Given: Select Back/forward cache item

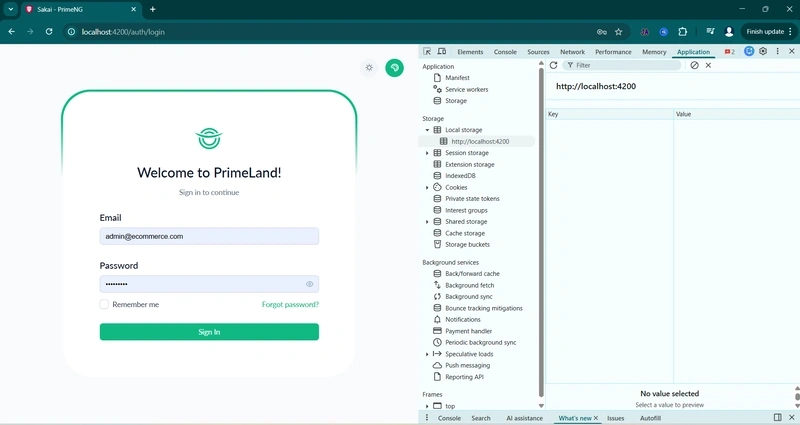Looking at the screenshot, I should pyautogui.click(x=472, y=273).
